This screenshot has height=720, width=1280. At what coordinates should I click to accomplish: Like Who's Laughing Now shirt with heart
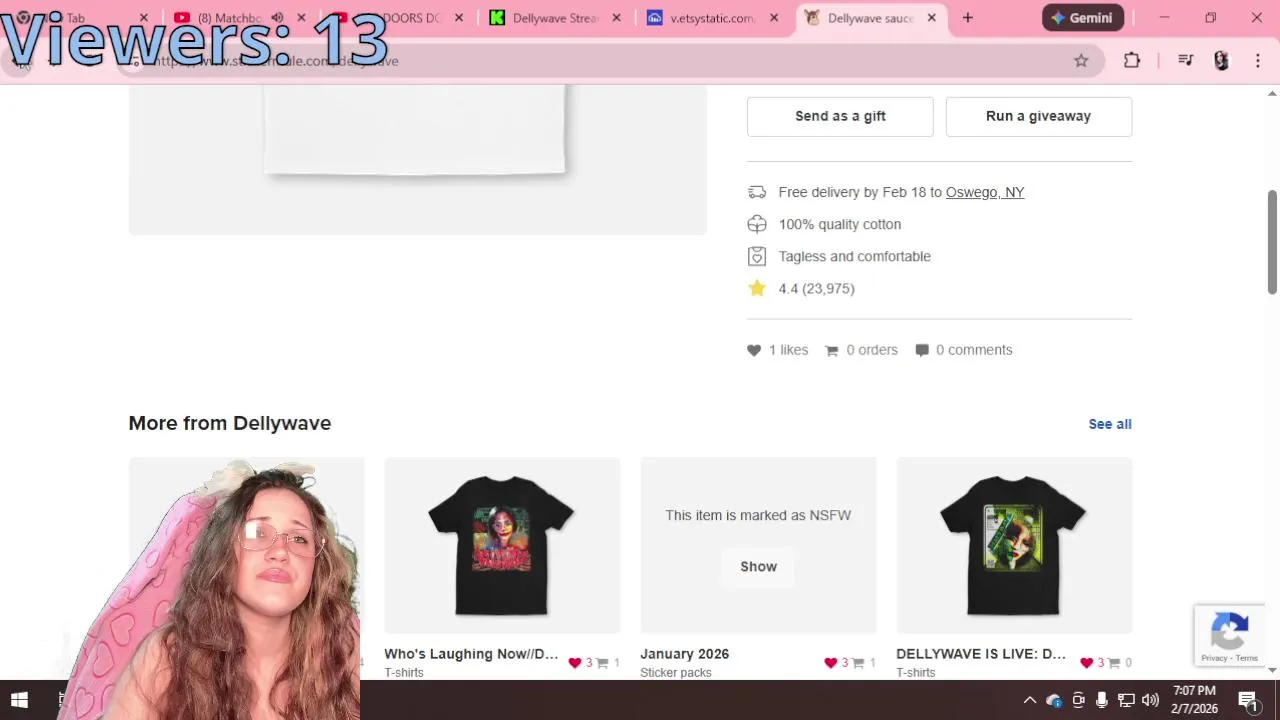(x=575, y=663)
